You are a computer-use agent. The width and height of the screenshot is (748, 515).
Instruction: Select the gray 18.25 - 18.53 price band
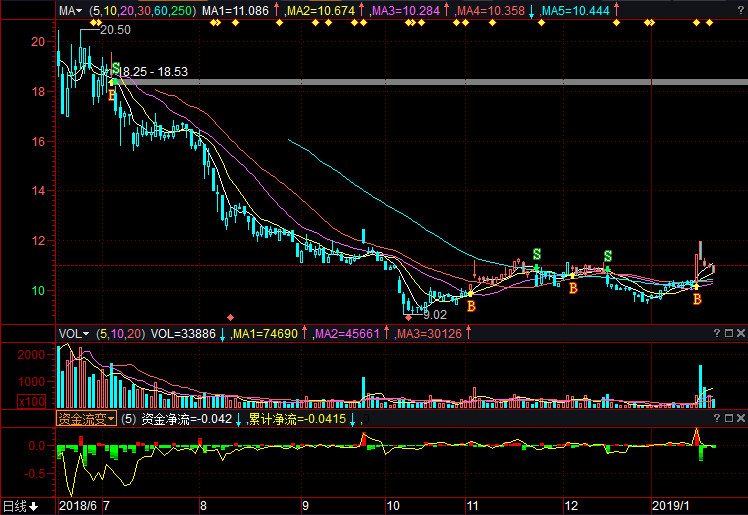[x=400, y=82]
